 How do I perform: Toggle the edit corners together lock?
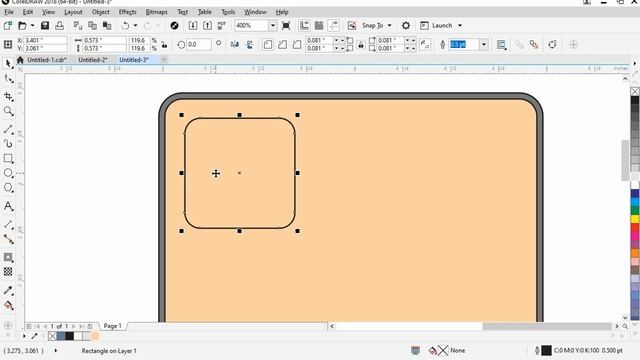[x=361, y=44]
